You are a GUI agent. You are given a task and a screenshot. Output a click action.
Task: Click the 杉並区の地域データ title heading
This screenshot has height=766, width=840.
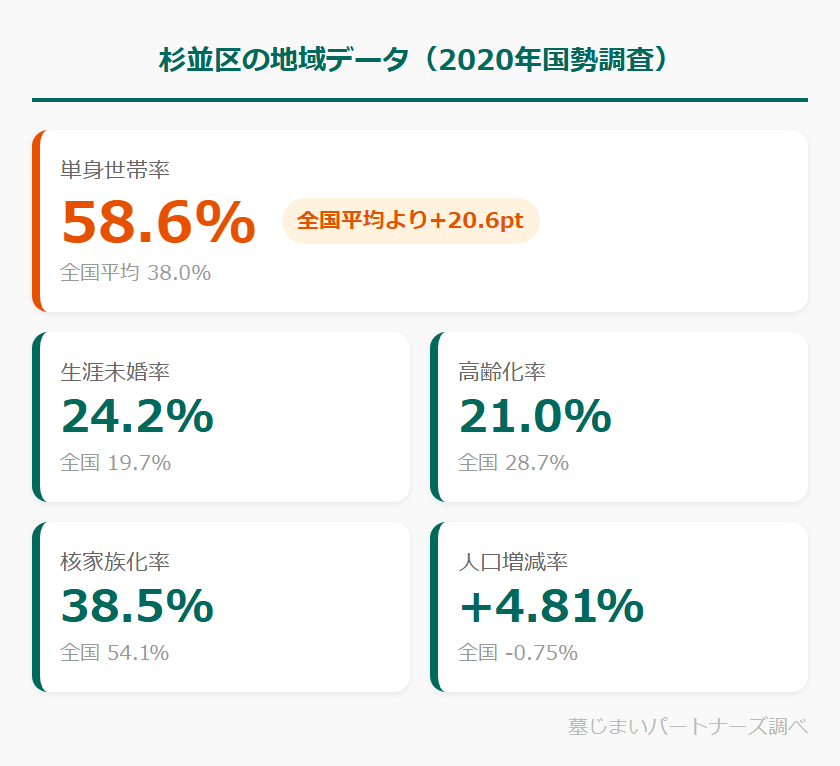[419, 59]
